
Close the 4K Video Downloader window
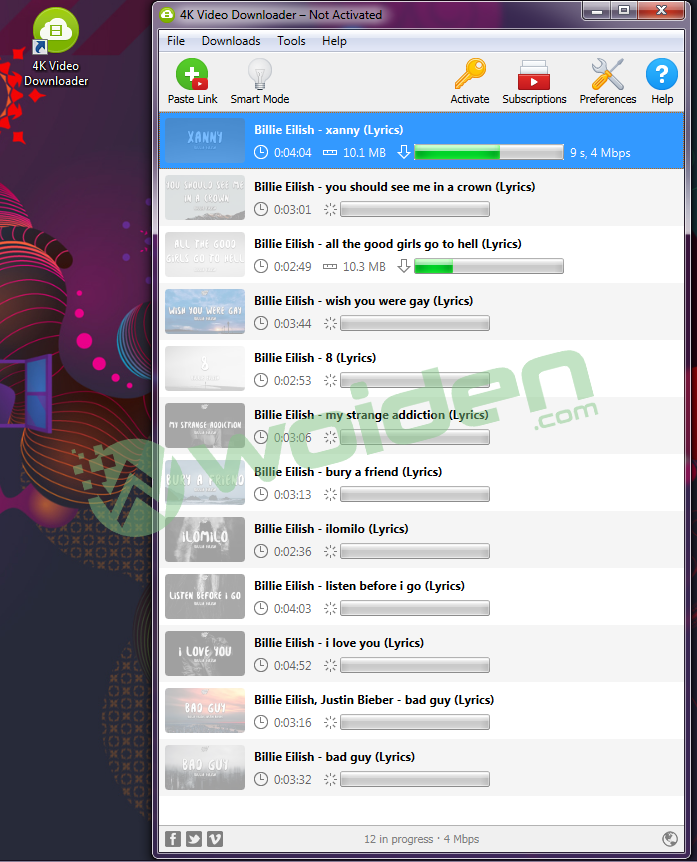(662, 11)
